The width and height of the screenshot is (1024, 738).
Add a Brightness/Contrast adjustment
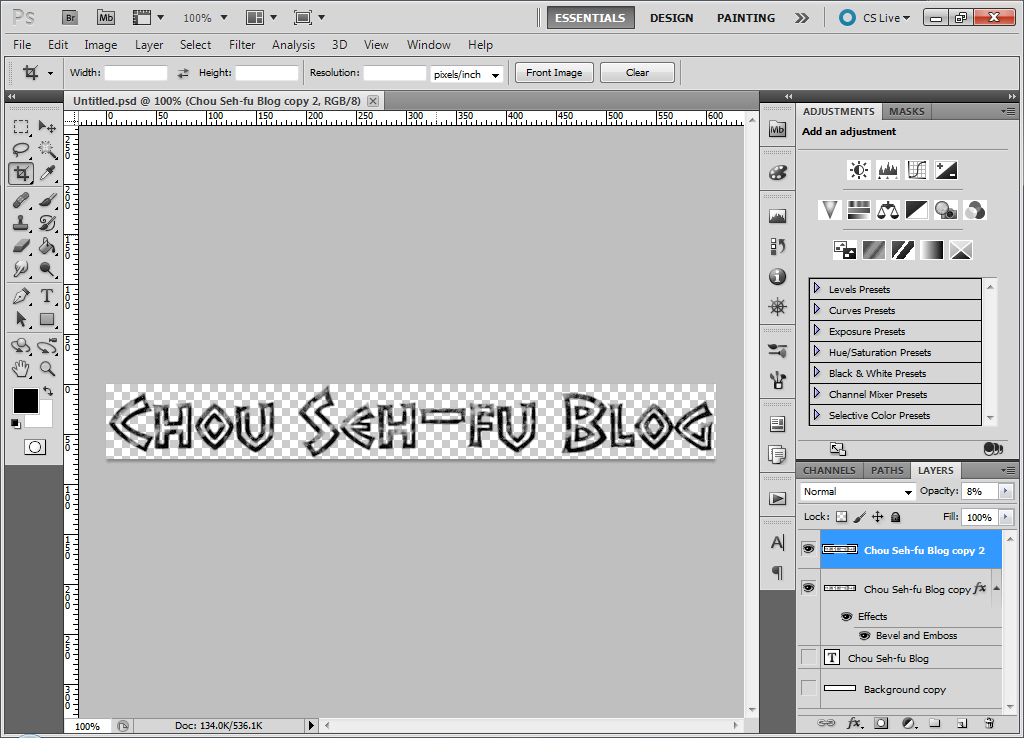(859, 170)
